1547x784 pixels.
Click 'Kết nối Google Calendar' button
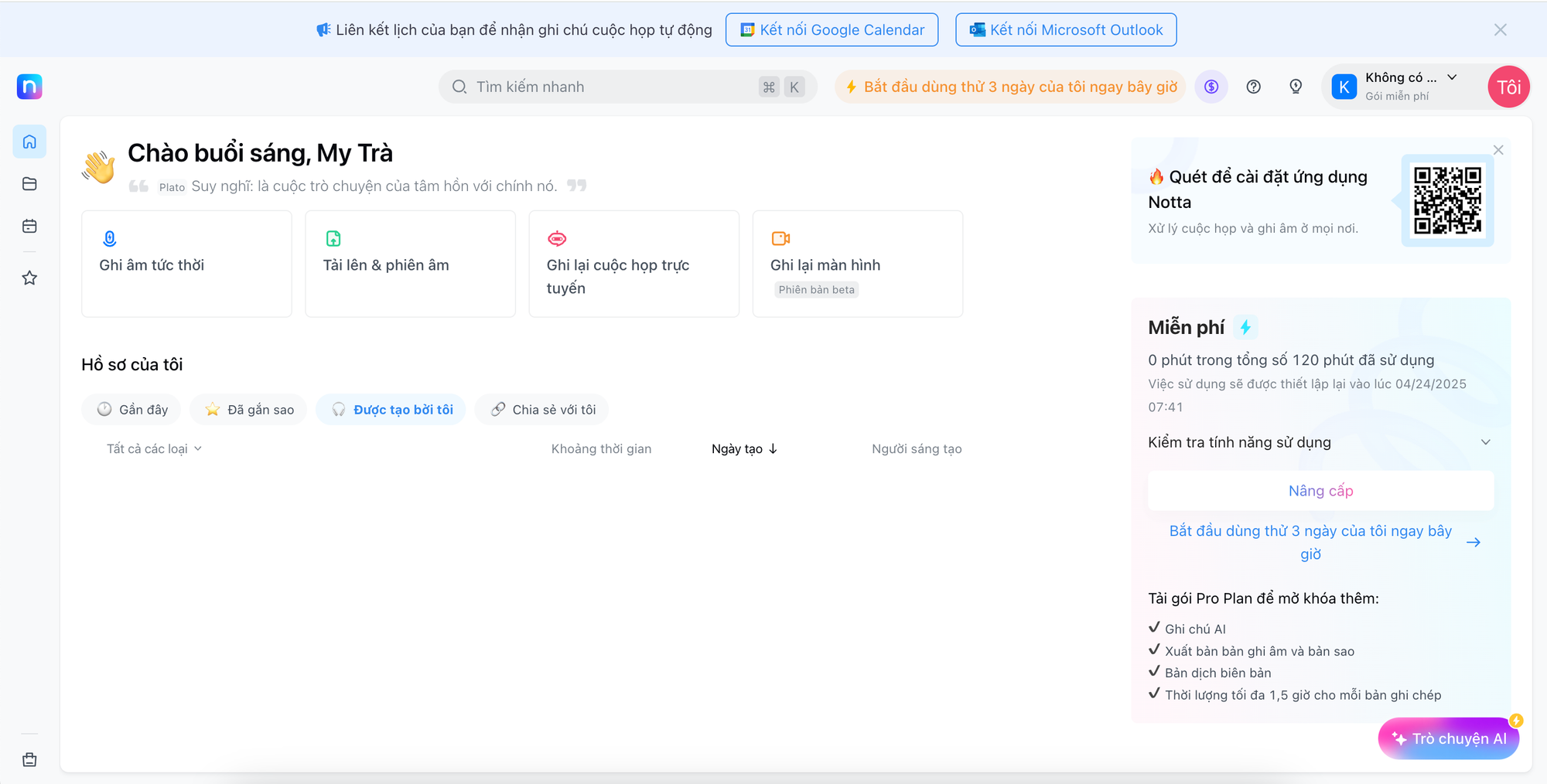coord(832,29)
